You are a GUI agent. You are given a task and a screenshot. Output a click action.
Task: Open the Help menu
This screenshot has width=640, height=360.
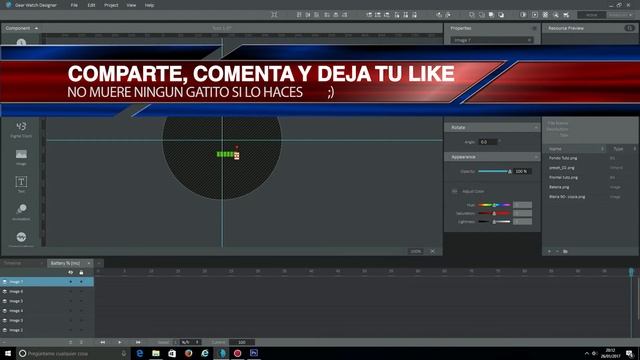[149, 5]
